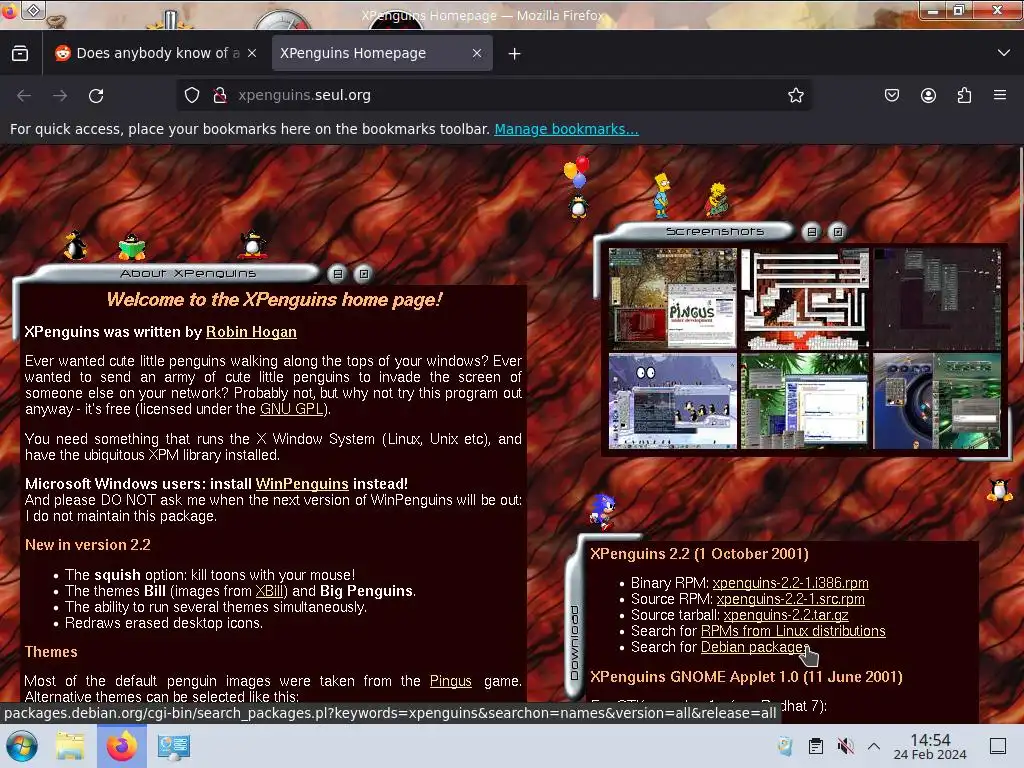Click the Sonic the Hedgehog character image
Image resolution: width=1024 pixels, height=768 pixels.
(602, 511)
